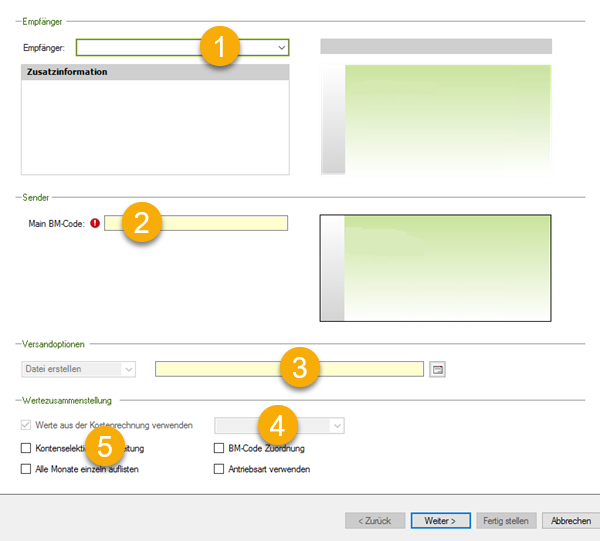Select the Zusatzinformation column header
The height and width of the screenshot is (541, 600).
155,72
